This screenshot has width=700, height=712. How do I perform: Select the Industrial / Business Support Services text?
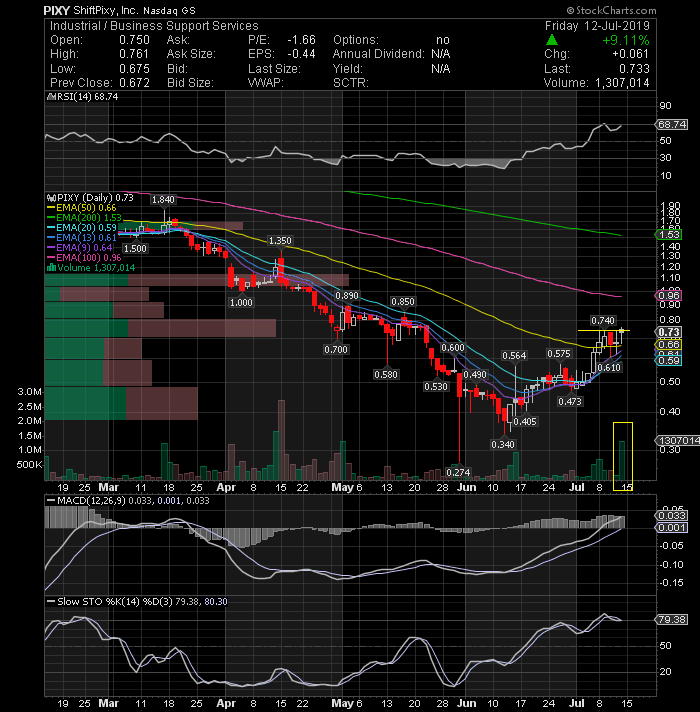point(154,26)
